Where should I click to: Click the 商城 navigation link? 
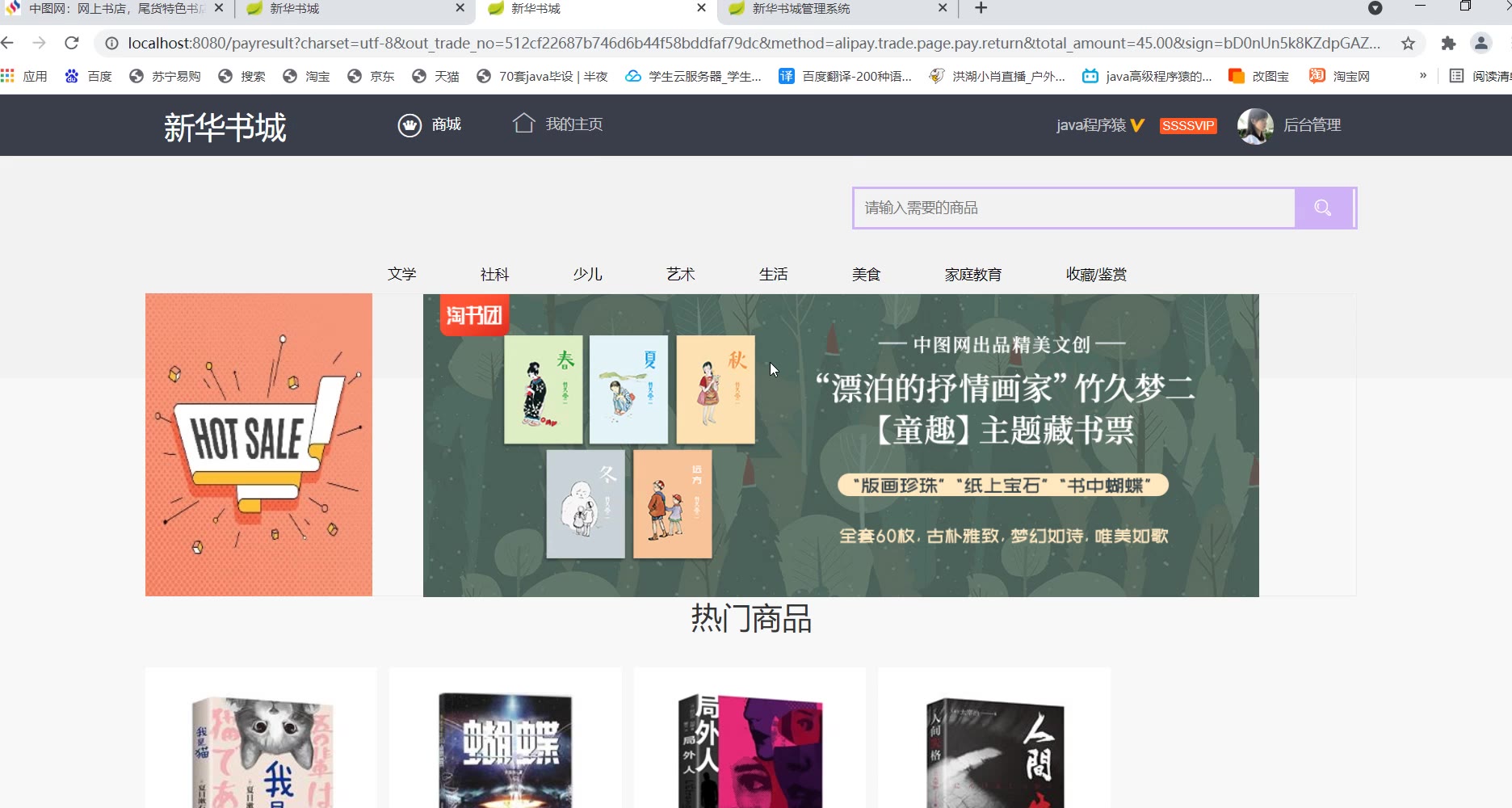point(446,124)
